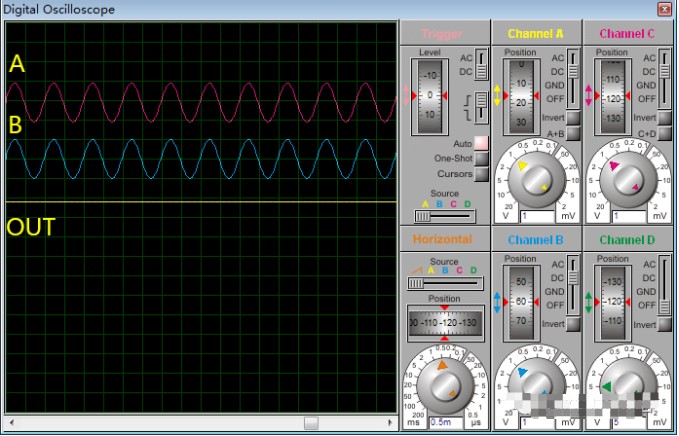Toggle the Cursors button
Screen dimensions: 679x436
point(481,174)
